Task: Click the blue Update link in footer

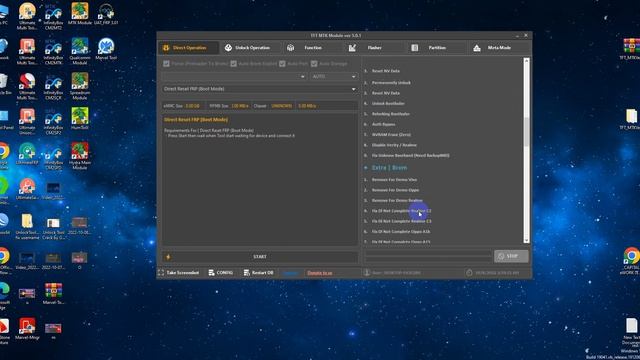Action: (x=290, y=273)
